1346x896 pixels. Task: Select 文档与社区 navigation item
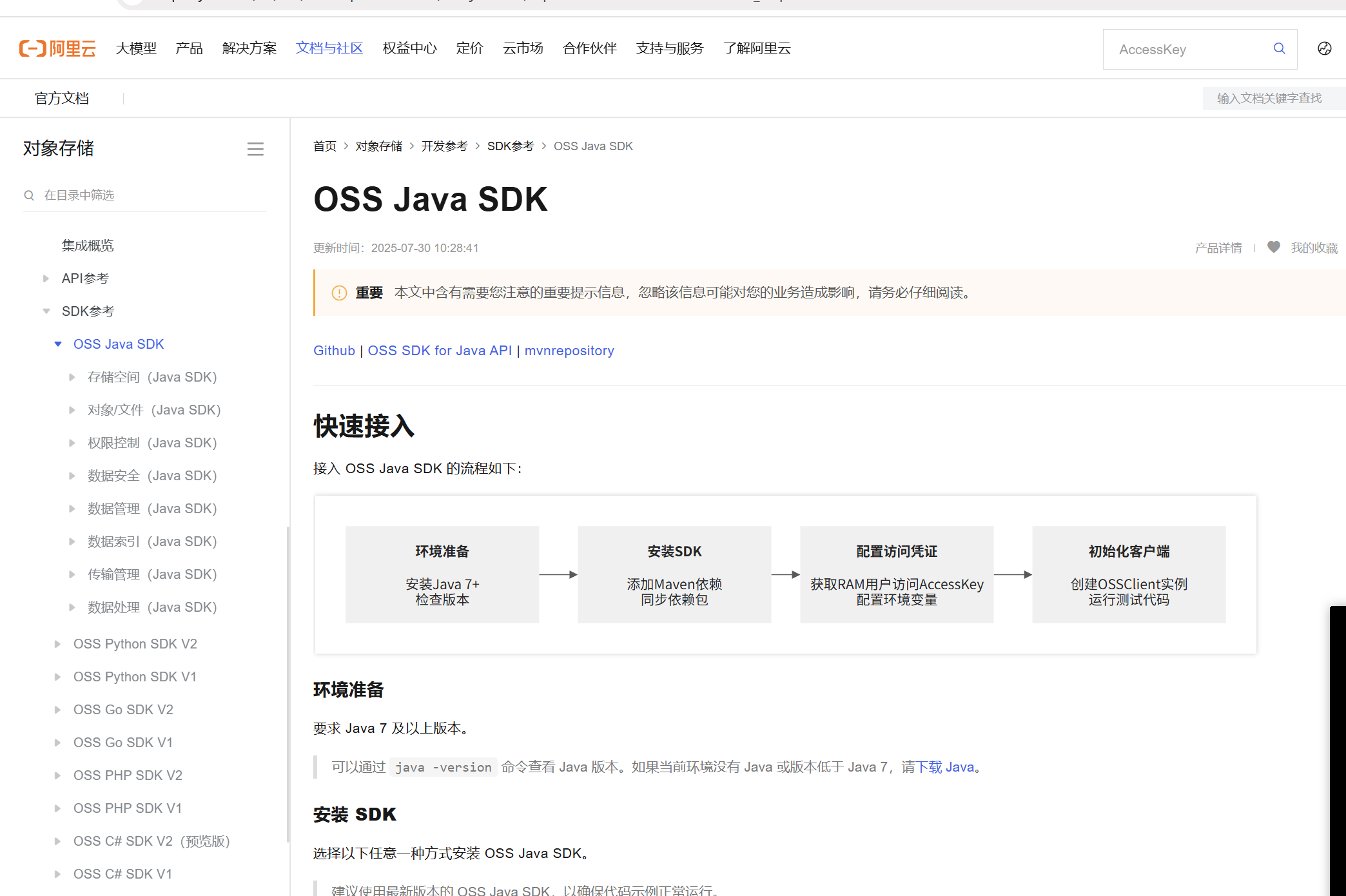click(329, 48)
